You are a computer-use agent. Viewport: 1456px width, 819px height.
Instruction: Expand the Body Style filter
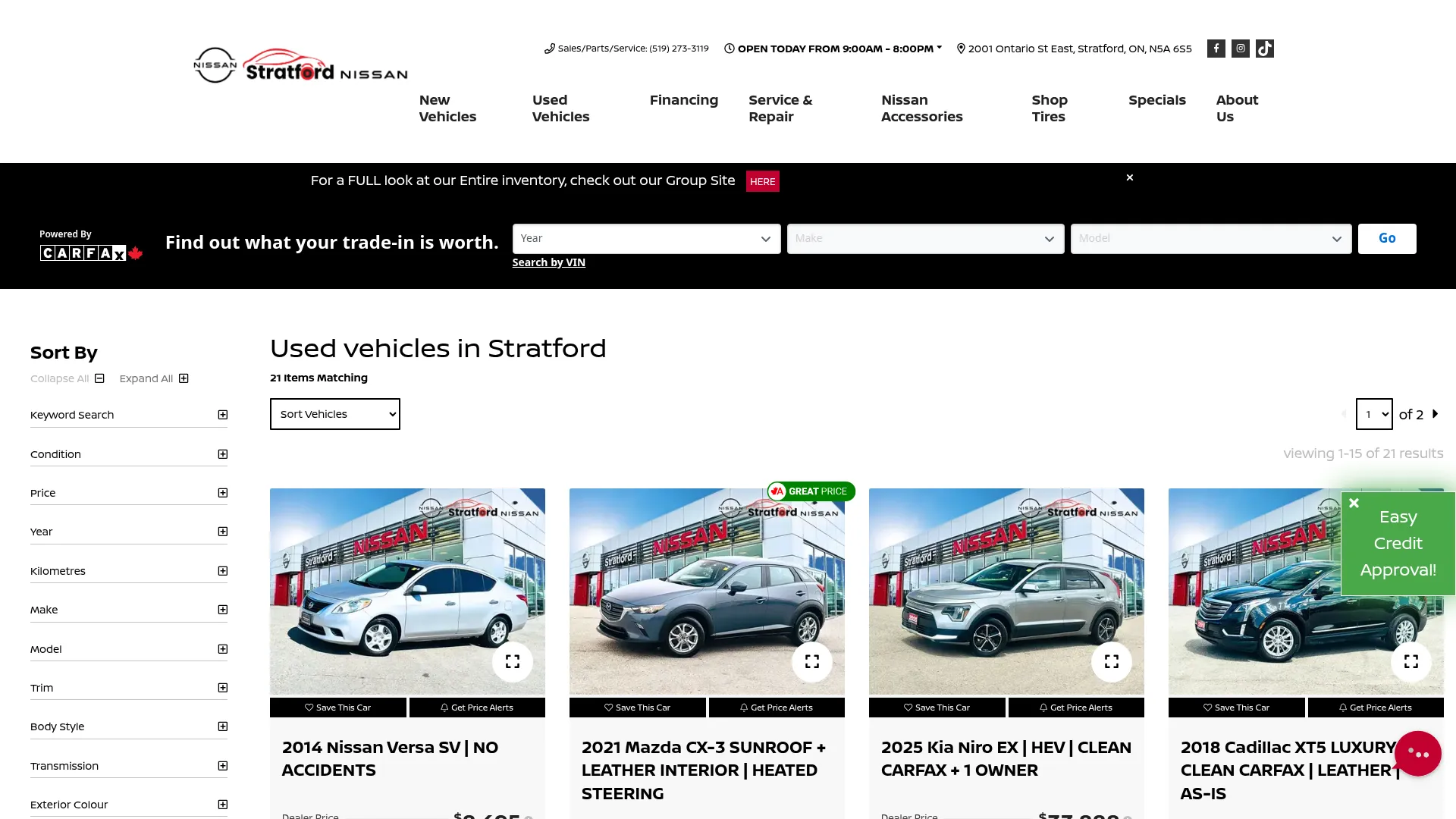coord(129,726)
